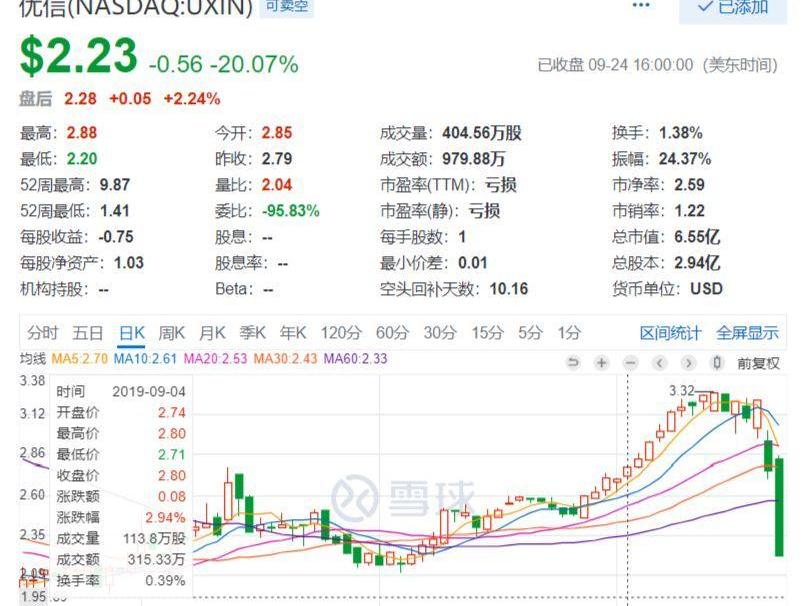Click the candlestick style icon
Image resolution: width=806 pixels, height=606 pixels.
click(x=716, y=363)
